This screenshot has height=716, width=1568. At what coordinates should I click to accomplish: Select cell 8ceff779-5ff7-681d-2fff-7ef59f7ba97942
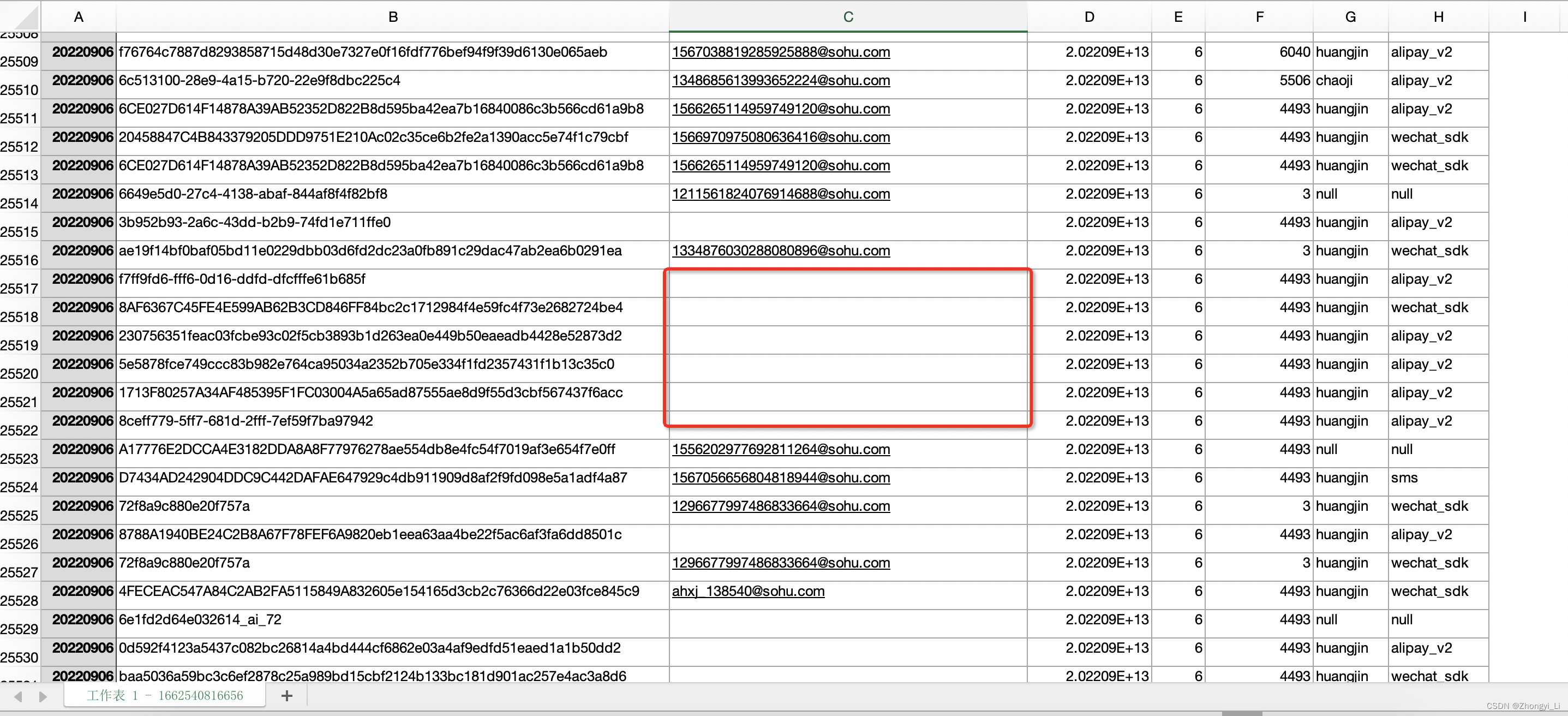pyautogui.click(x=393, y=425)
